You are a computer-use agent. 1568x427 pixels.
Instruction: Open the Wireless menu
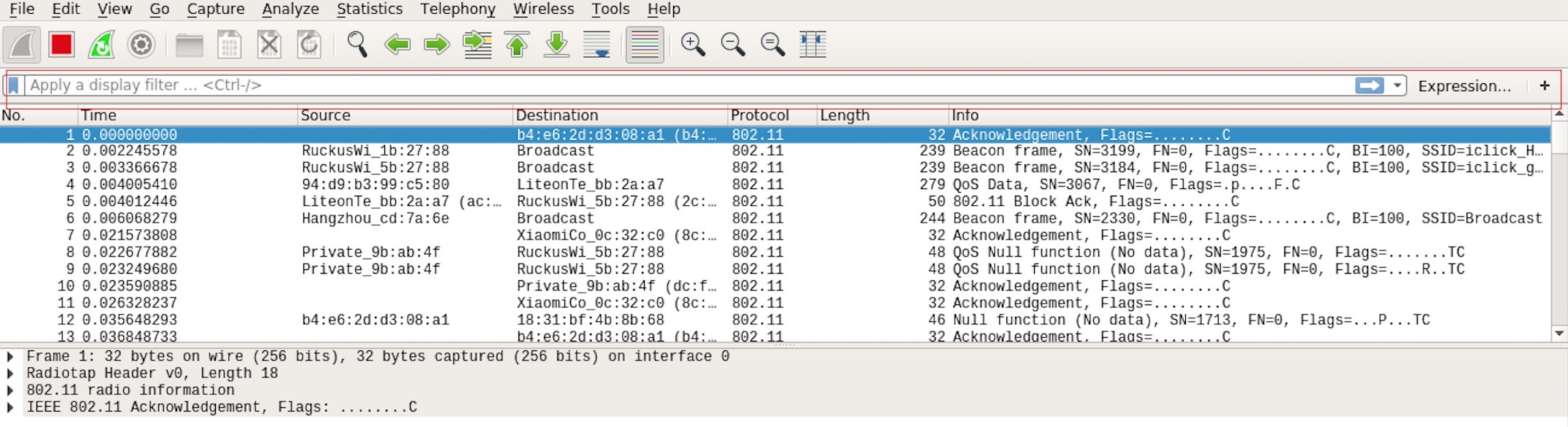coord(543,9)
